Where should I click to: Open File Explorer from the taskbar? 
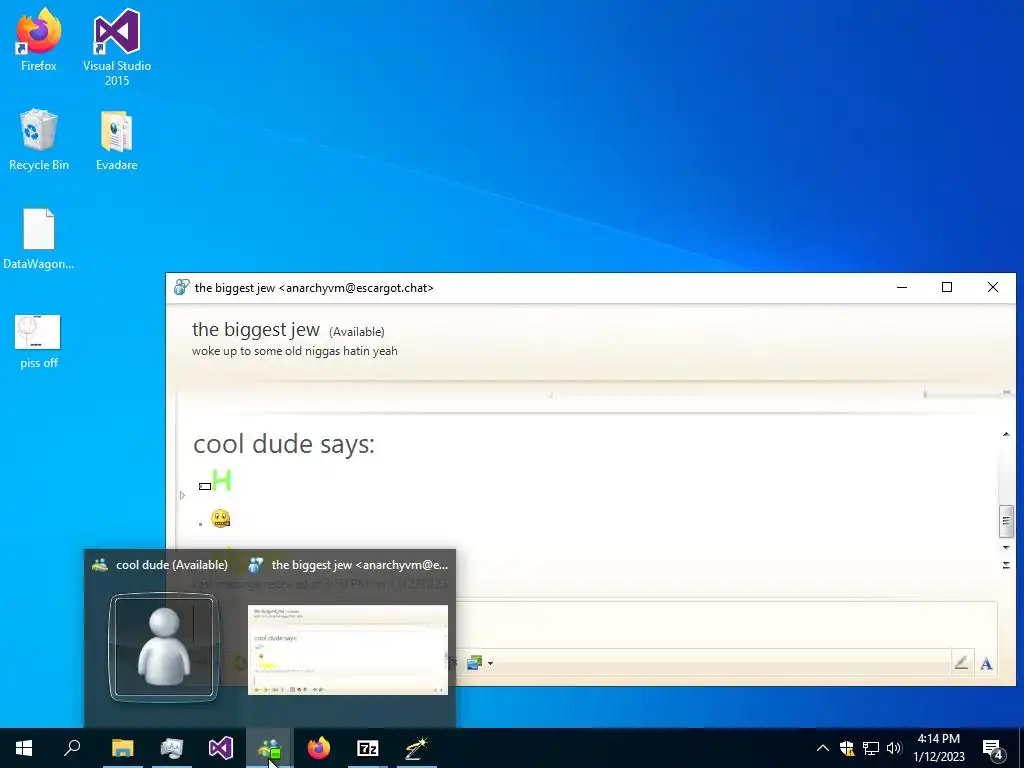pyautogui.click(x=122, y=748)
